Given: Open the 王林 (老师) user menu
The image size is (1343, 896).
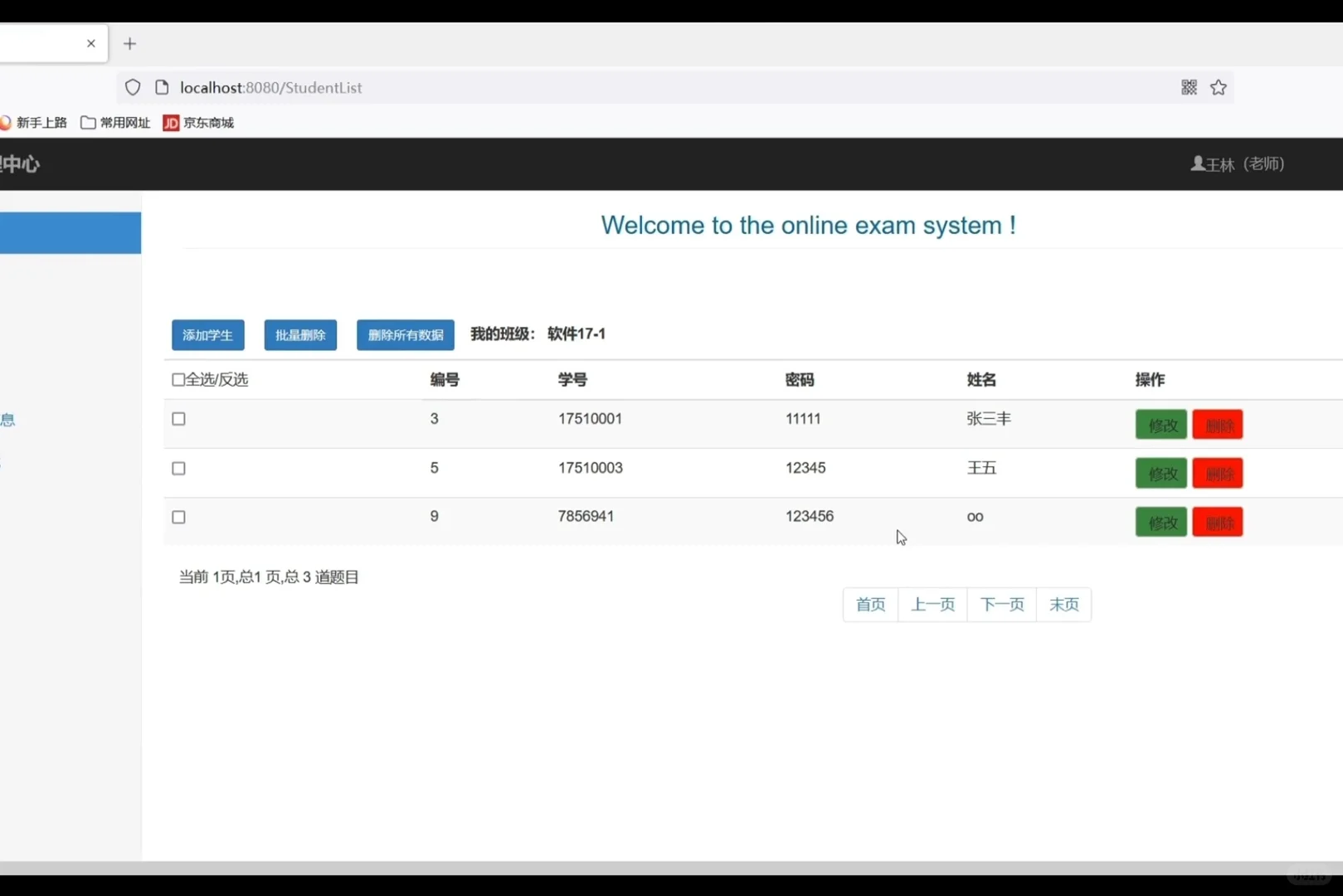Looking at the screenshot, I should [1238, 163].
